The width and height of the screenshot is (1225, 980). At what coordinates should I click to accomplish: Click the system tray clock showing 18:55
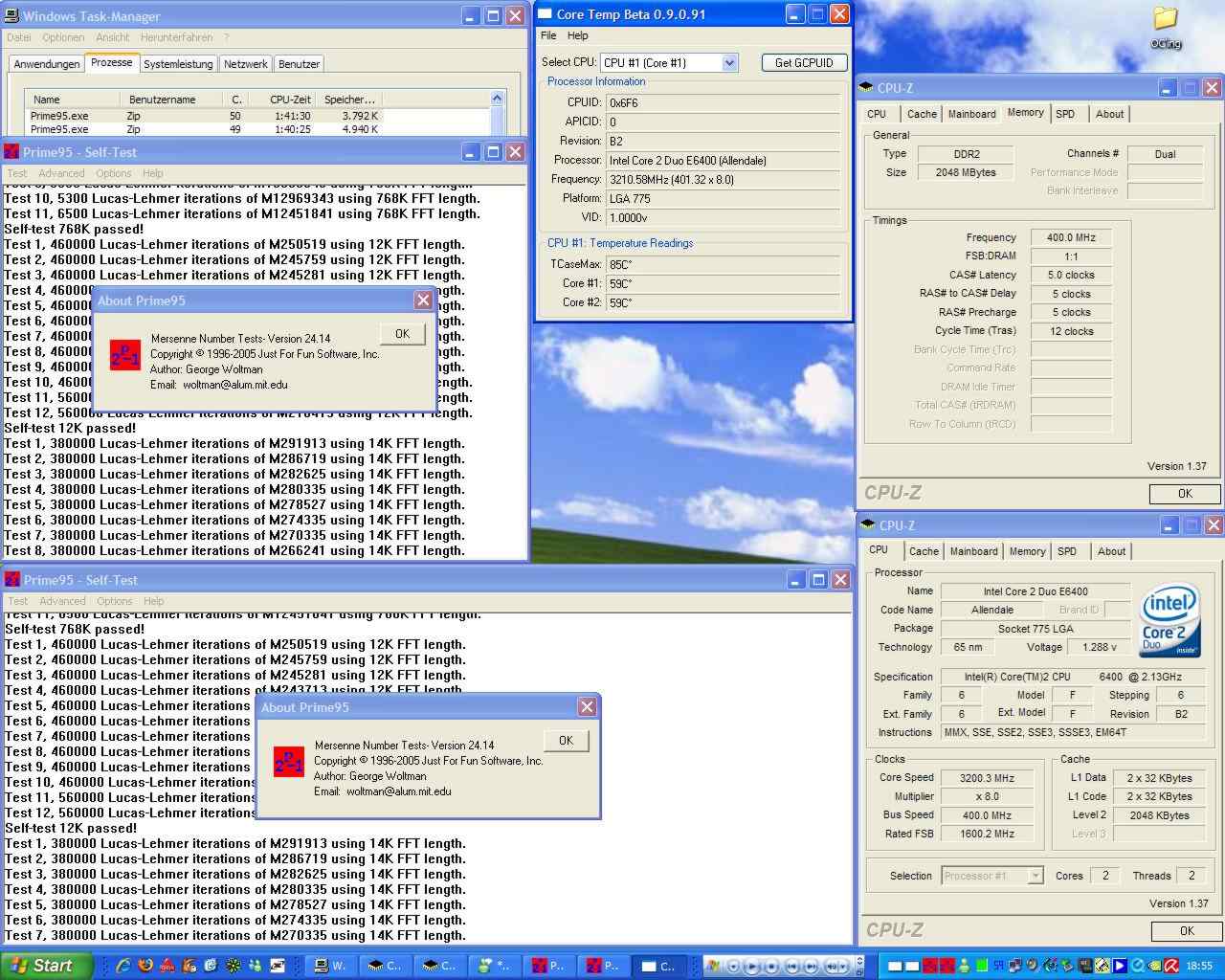[x=1199, y=967]
